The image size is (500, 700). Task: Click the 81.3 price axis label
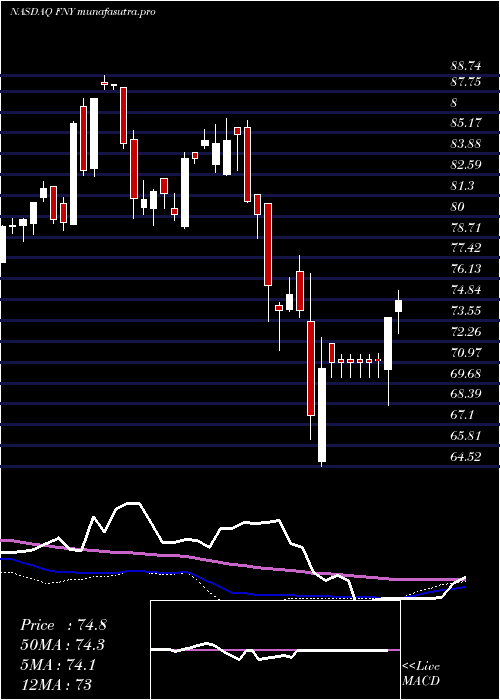click(x=462, y=186)
